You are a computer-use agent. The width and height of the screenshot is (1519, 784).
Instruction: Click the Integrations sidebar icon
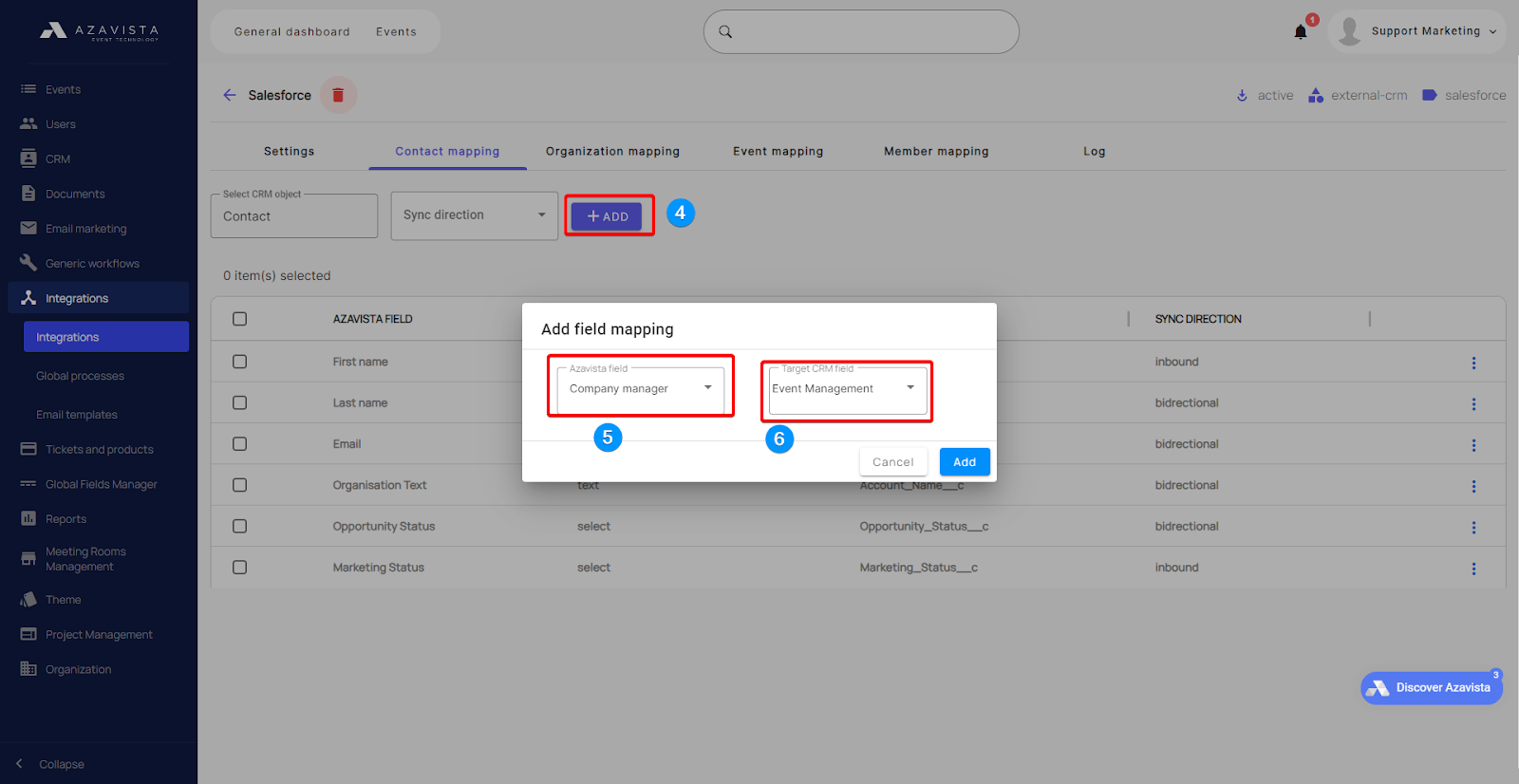point(28,297)
